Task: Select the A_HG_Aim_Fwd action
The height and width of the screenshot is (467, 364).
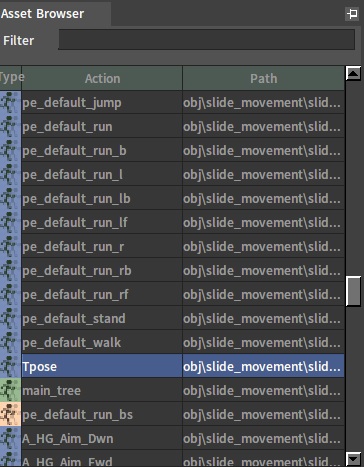Action: (102, 459)
